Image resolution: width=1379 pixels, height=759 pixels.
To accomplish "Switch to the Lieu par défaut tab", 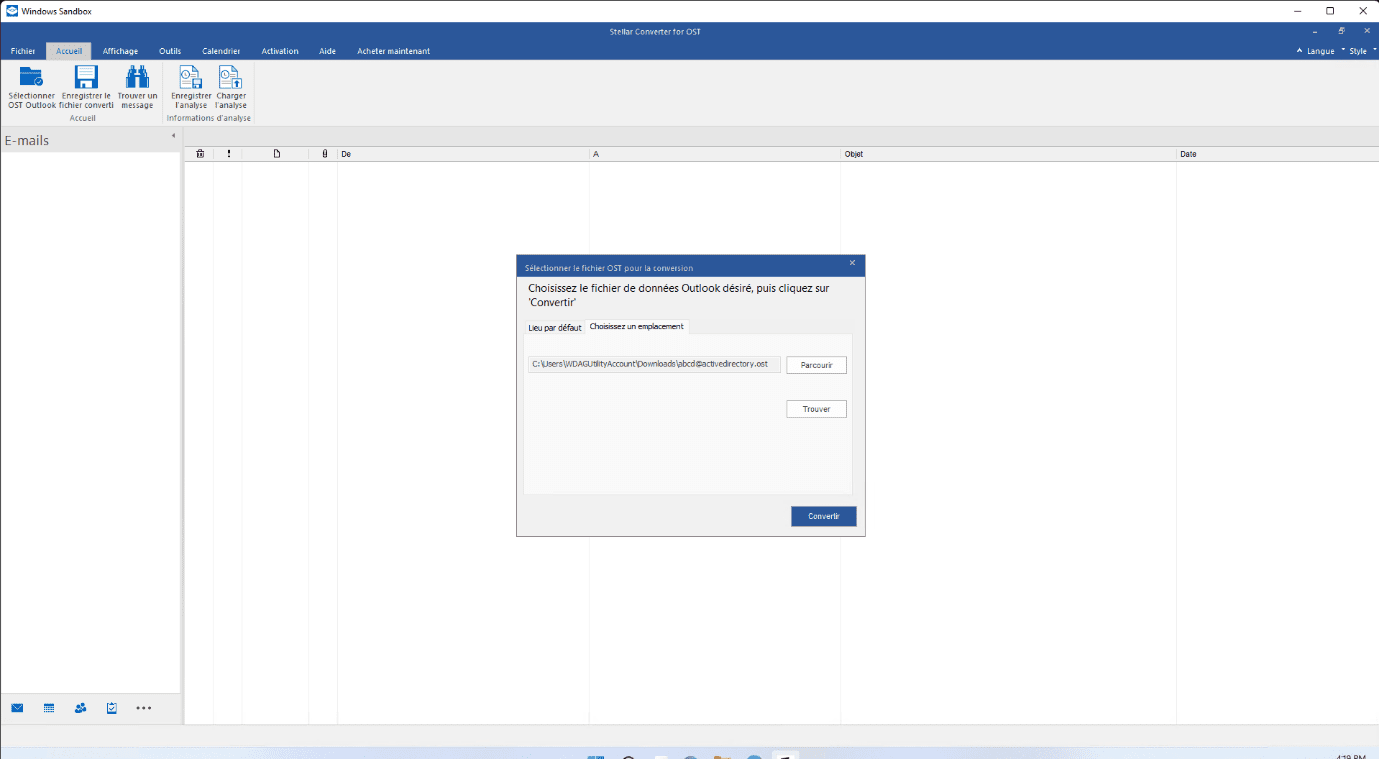I will coord(554,327).
